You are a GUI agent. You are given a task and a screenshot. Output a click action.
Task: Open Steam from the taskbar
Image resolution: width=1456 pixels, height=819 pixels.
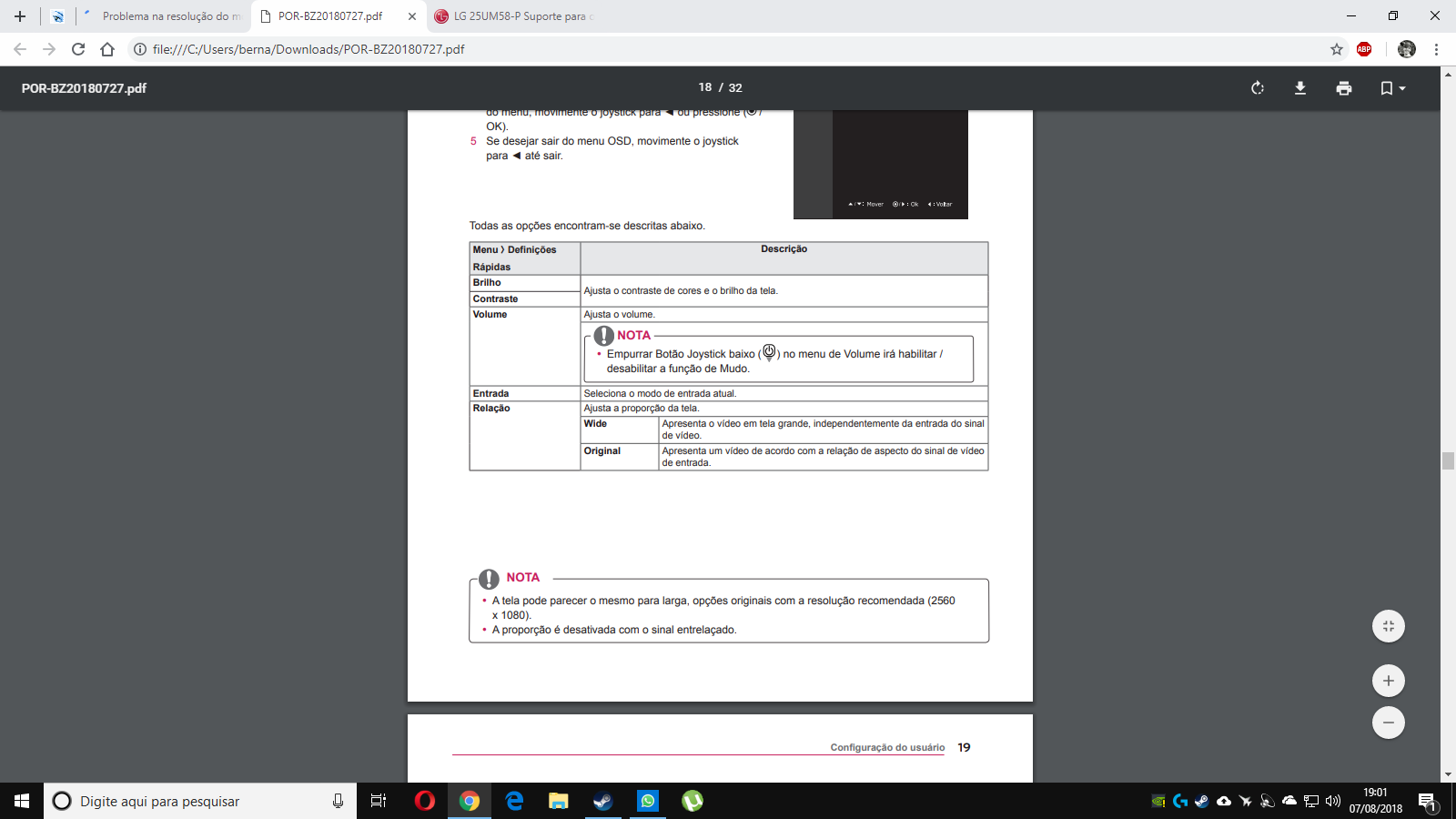(x=602, y=801)
